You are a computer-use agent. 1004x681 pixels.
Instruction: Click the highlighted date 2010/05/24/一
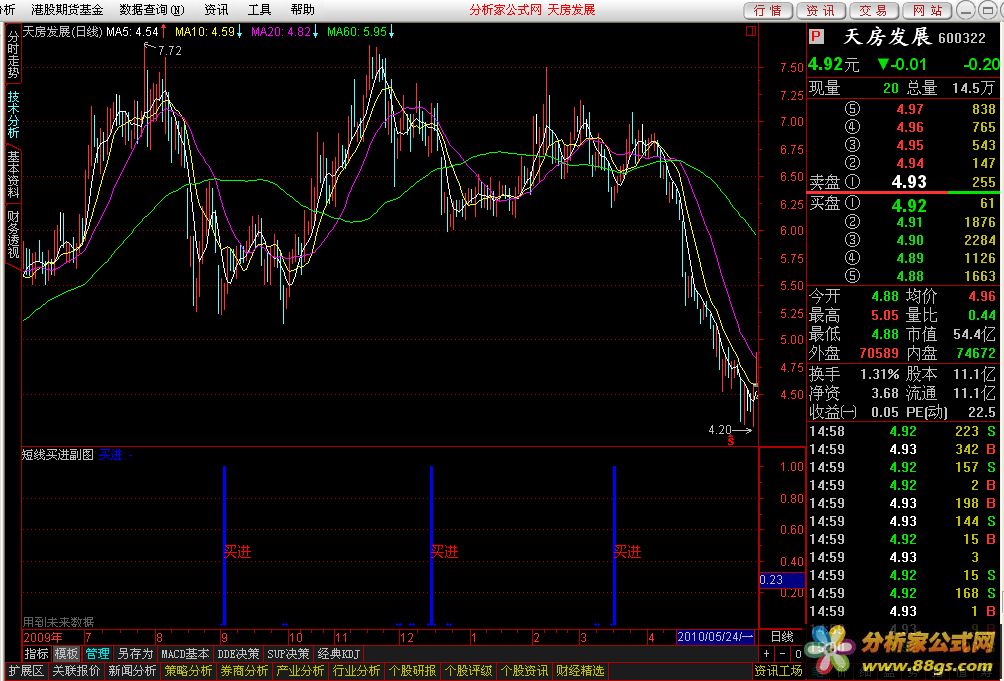716,637
